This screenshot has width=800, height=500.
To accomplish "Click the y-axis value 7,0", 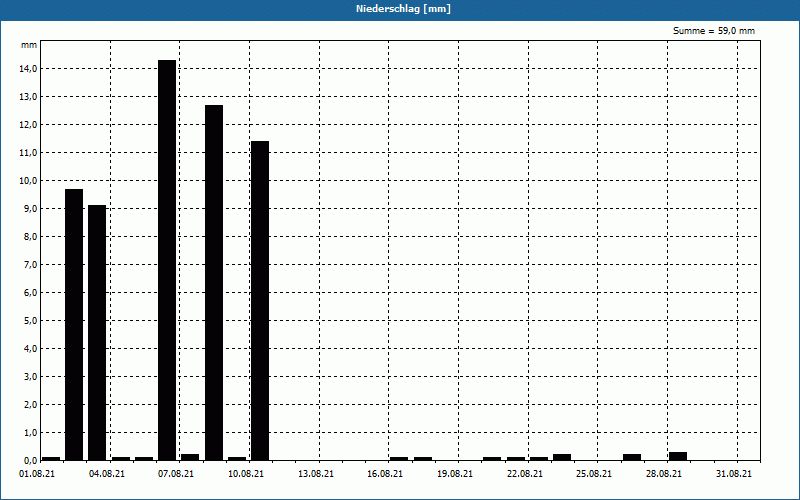I will click(30, 265).
